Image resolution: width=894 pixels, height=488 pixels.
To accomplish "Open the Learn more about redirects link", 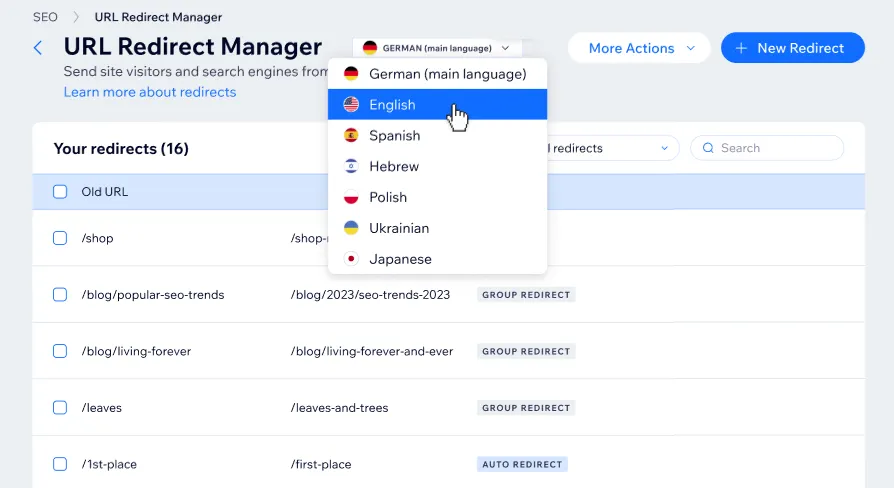I will [150, 92].
